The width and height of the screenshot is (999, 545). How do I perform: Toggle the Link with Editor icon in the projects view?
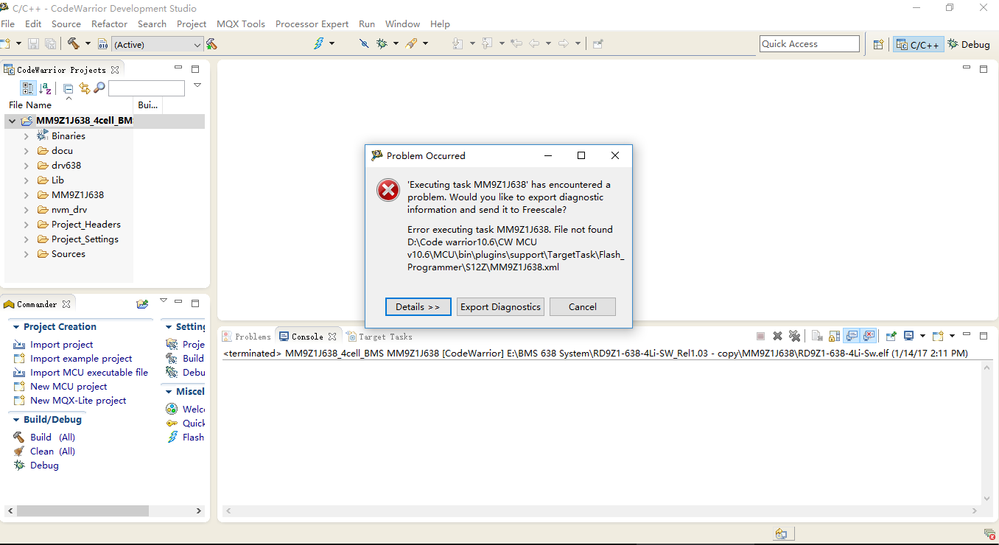click(x=84, y=88)
